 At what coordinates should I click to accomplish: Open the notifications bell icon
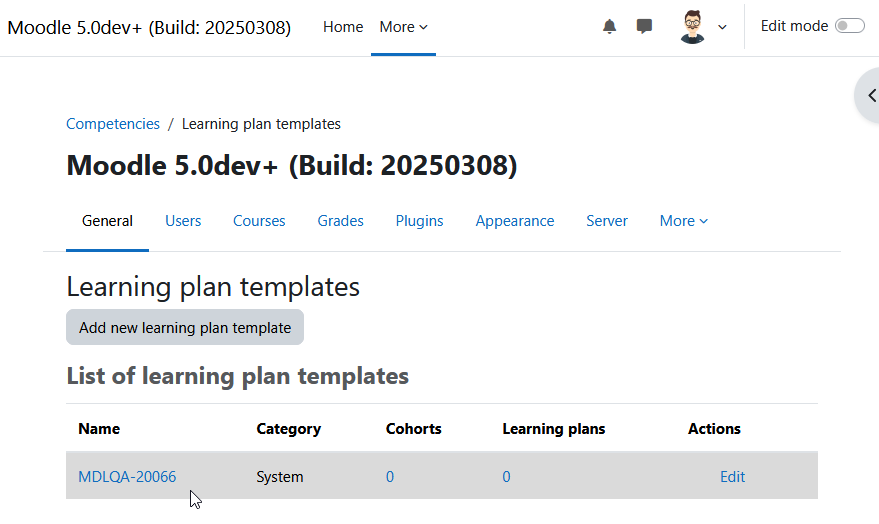coord(609,26)
